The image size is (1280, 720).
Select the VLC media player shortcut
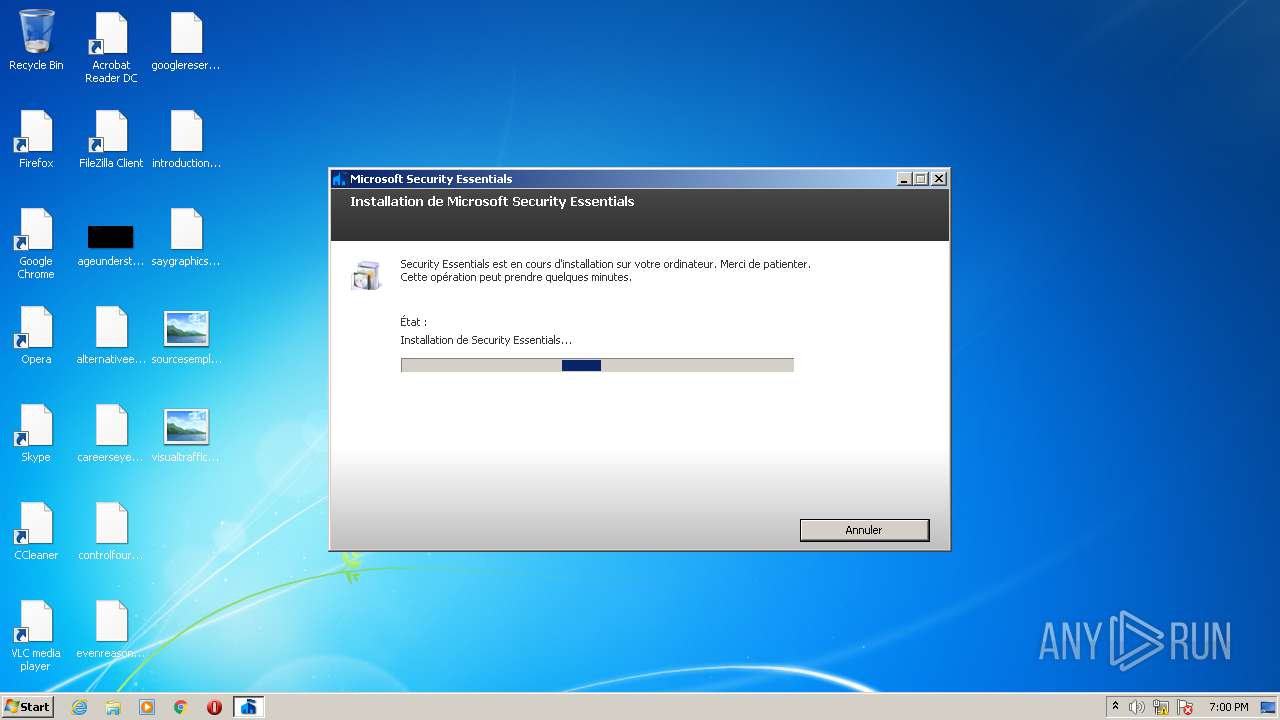coord(36,636)
